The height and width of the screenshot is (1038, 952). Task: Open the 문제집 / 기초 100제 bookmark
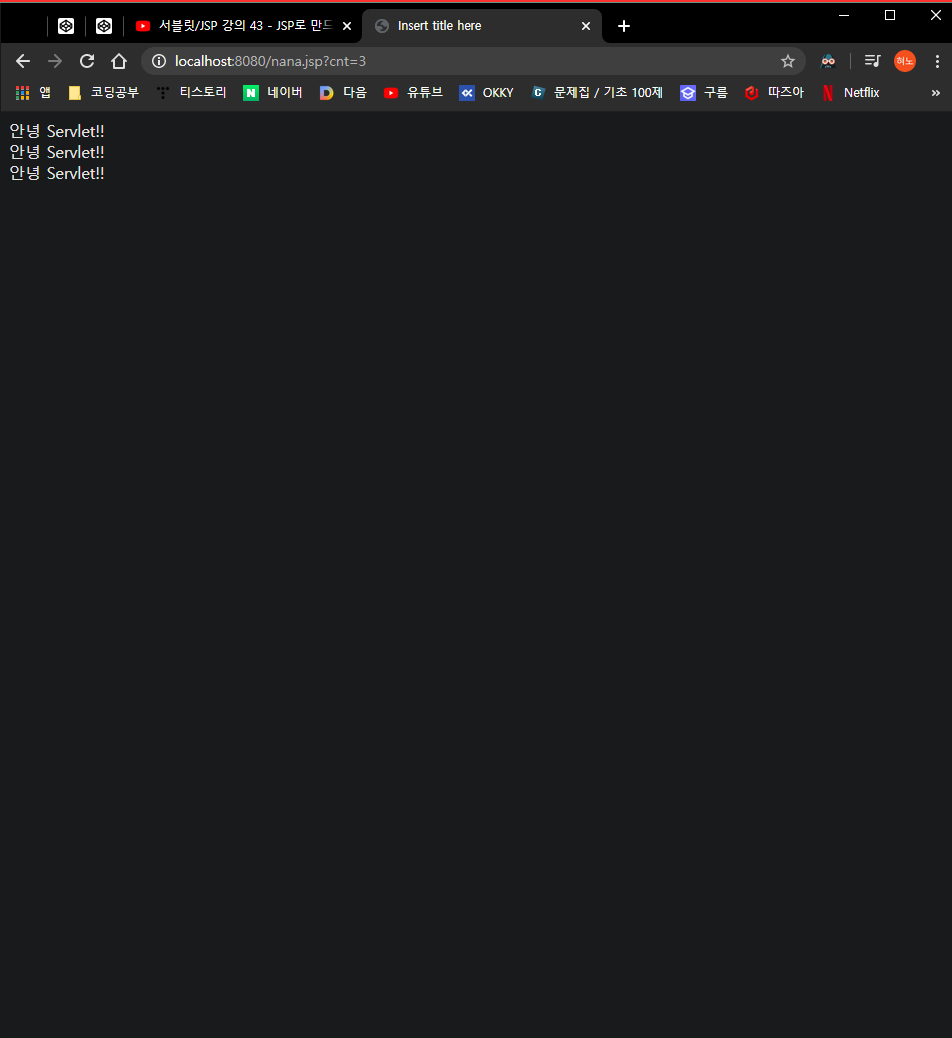[597, 93]
